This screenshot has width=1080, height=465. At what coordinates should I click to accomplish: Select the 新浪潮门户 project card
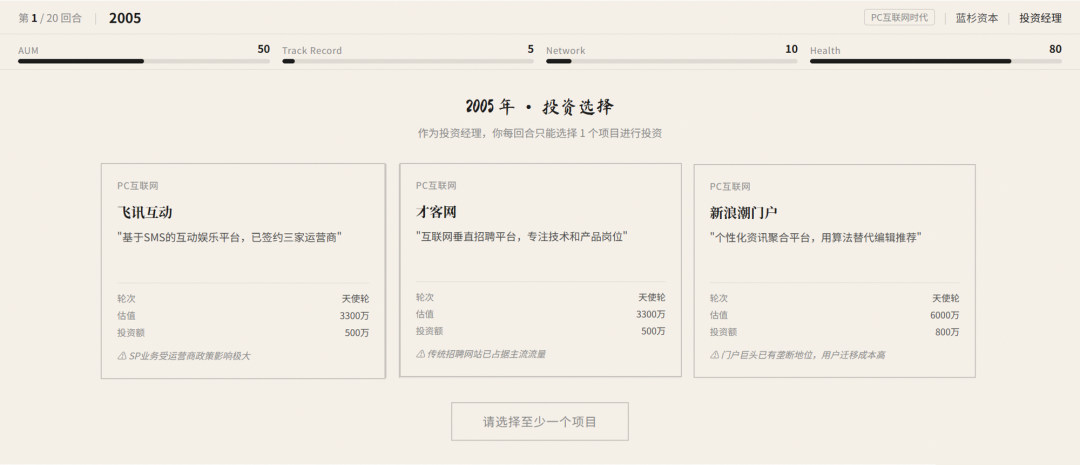835,271
